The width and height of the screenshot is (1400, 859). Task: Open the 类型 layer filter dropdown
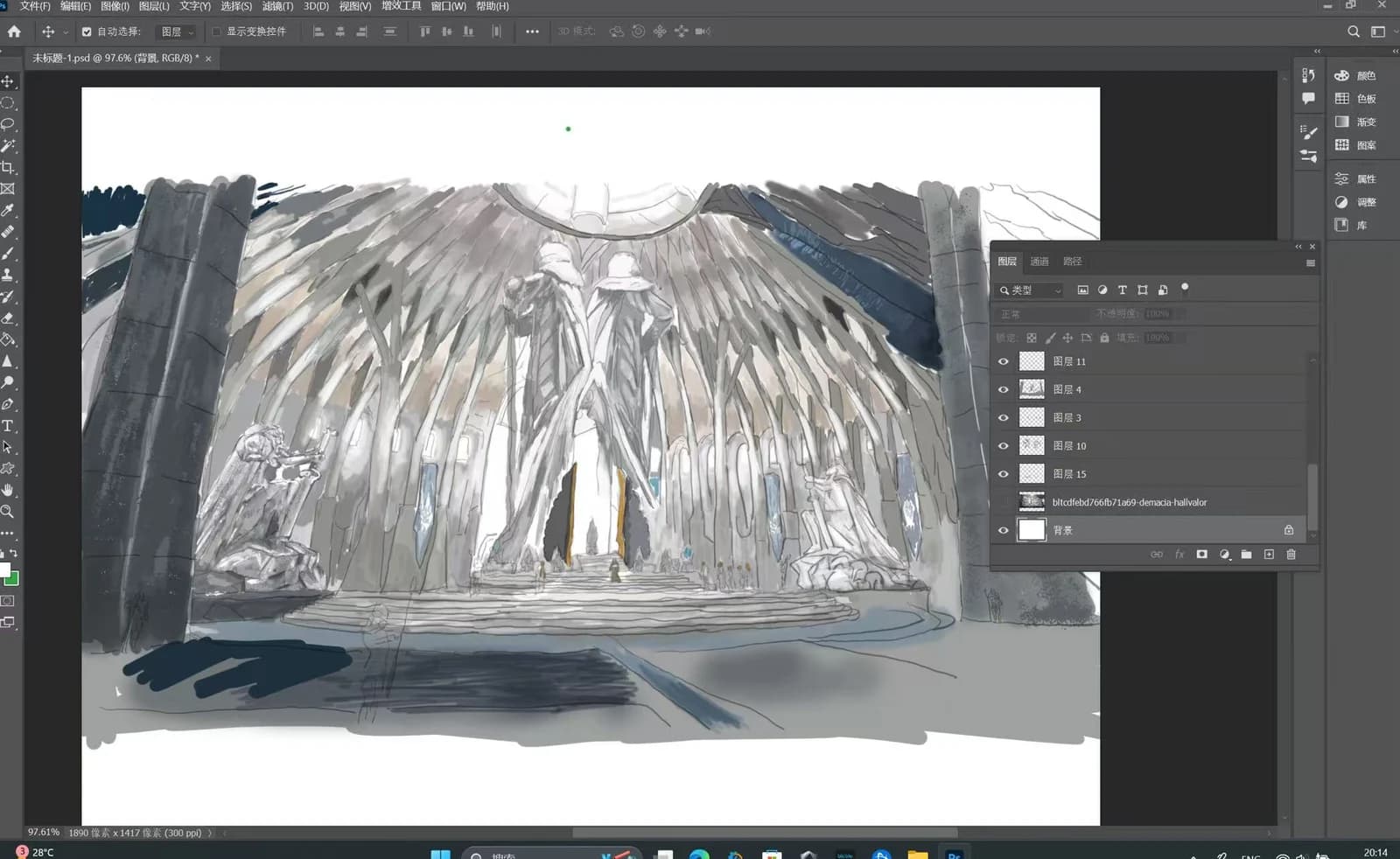point(1030,290)
